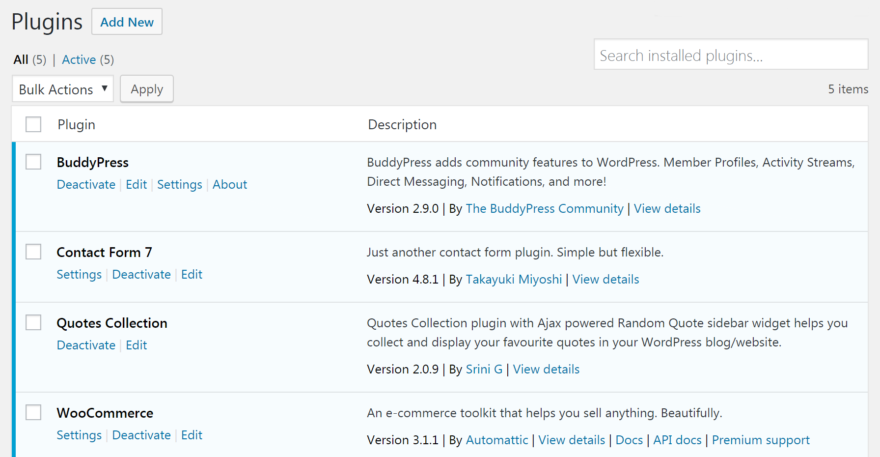The image size is (880, 457).
Task: Edit the Quotes Collection plugin
Action: pyautogui.click(x=136, y=346)
